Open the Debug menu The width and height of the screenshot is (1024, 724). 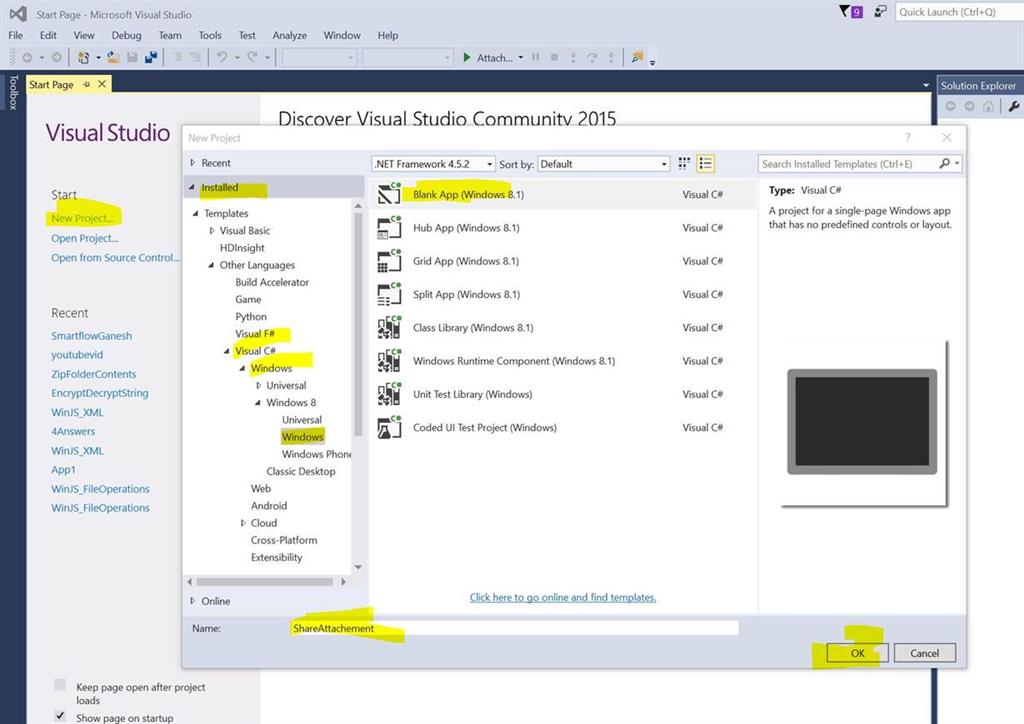click(x=126, y=35)
